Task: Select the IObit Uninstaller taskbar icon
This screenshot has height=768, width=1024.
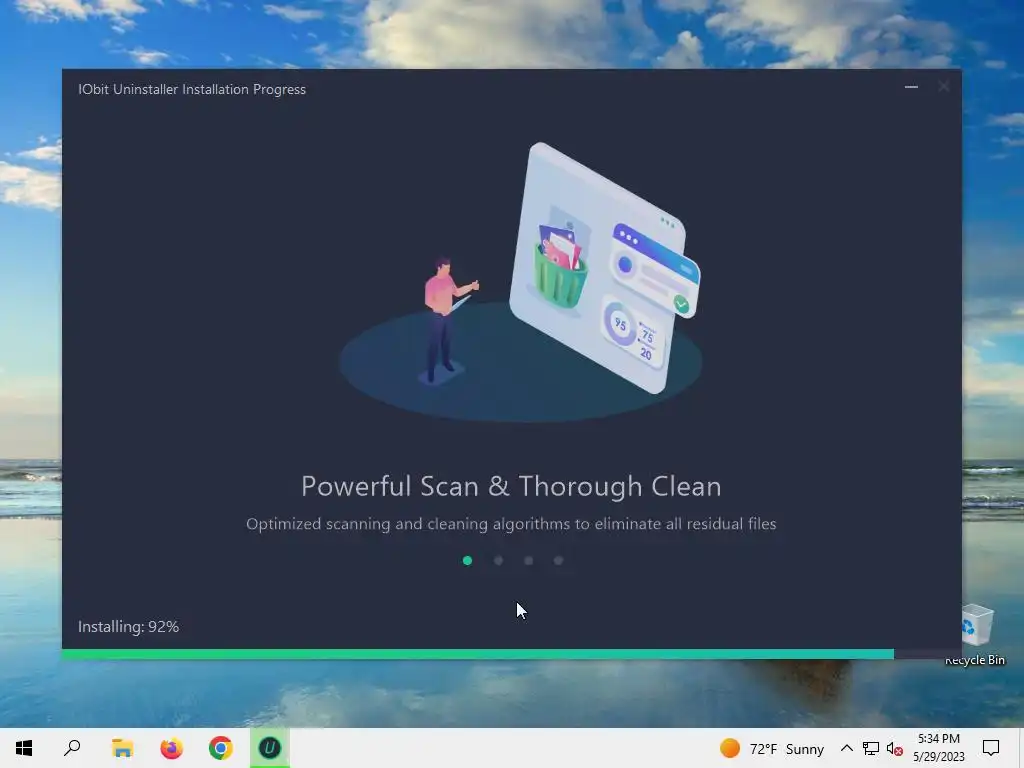Action: point(270,748)
